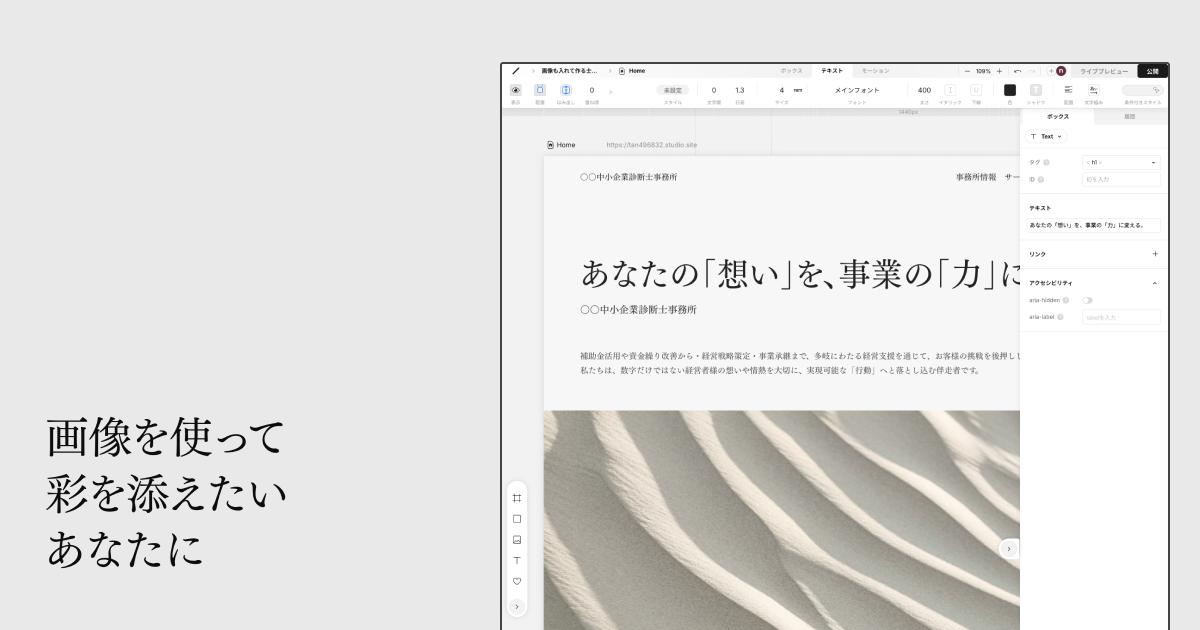The image size is (1200, 630).
Task: Select the frame/section tool at sidebar top
Action: tap(517, 497)
